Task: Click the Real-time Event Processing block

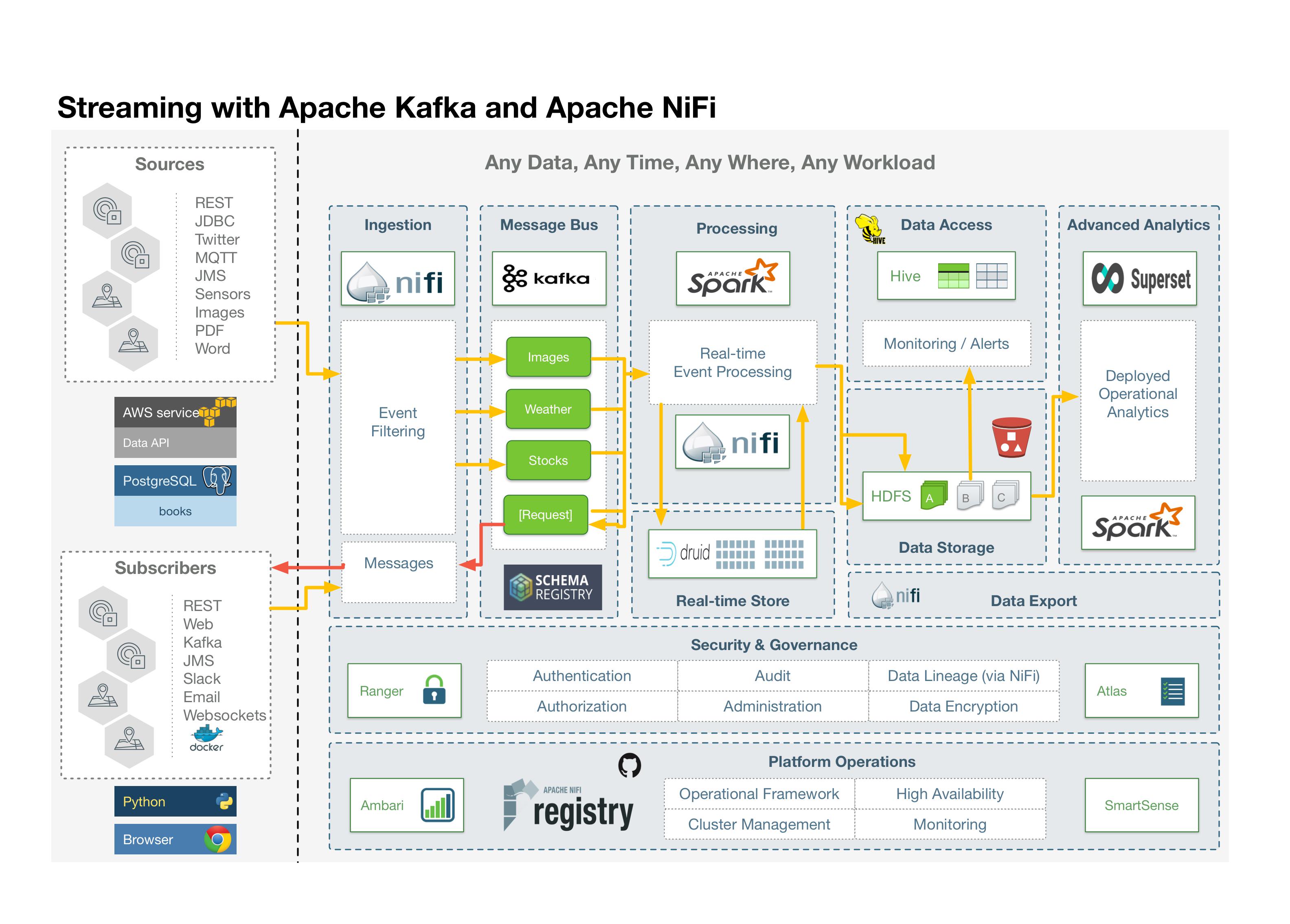Action: (x=733, y=362)
